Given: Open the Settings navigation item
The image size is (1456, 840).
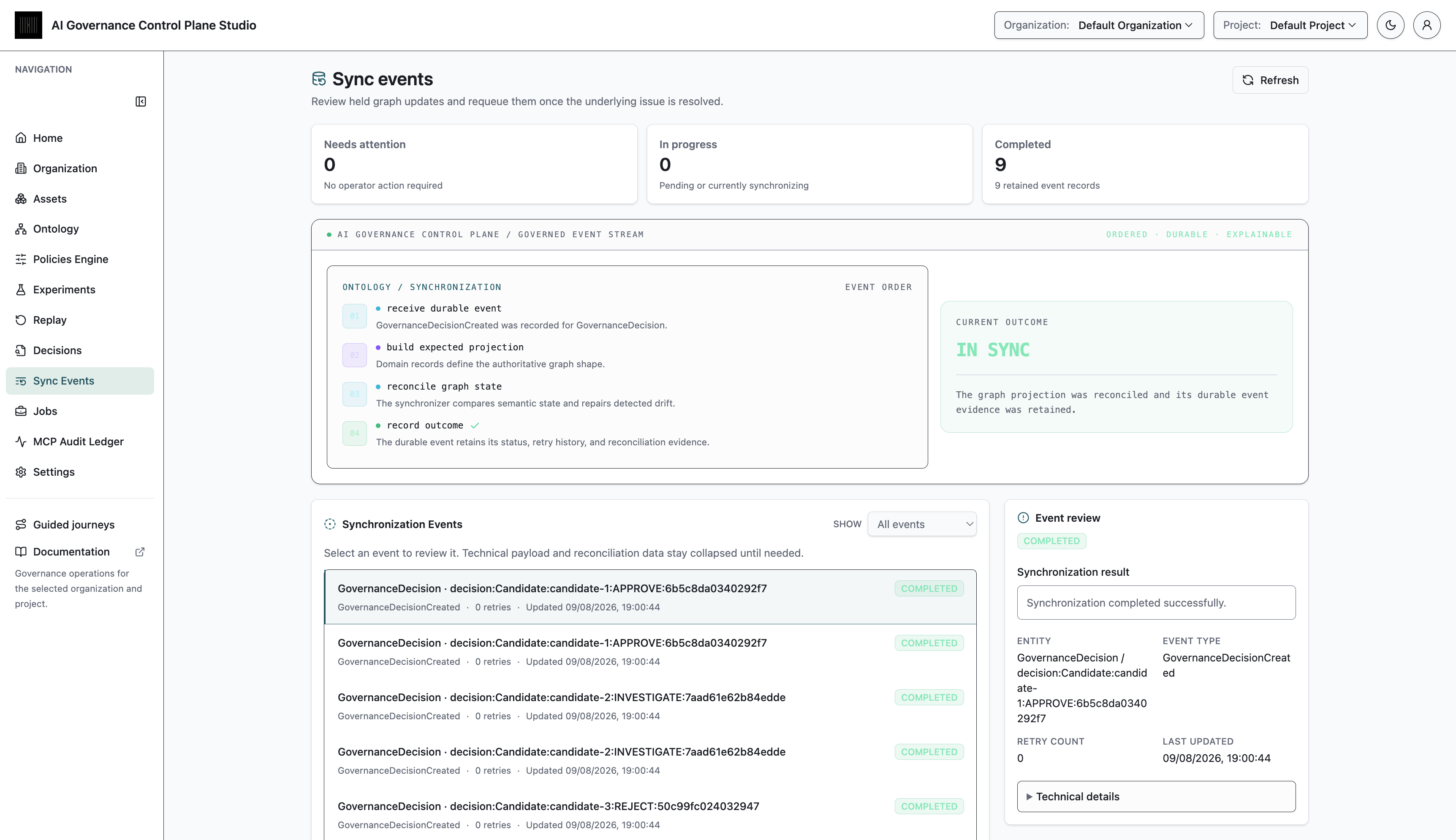Looking at the screenshot, I should pyautogui.click(x=80, y=472).
